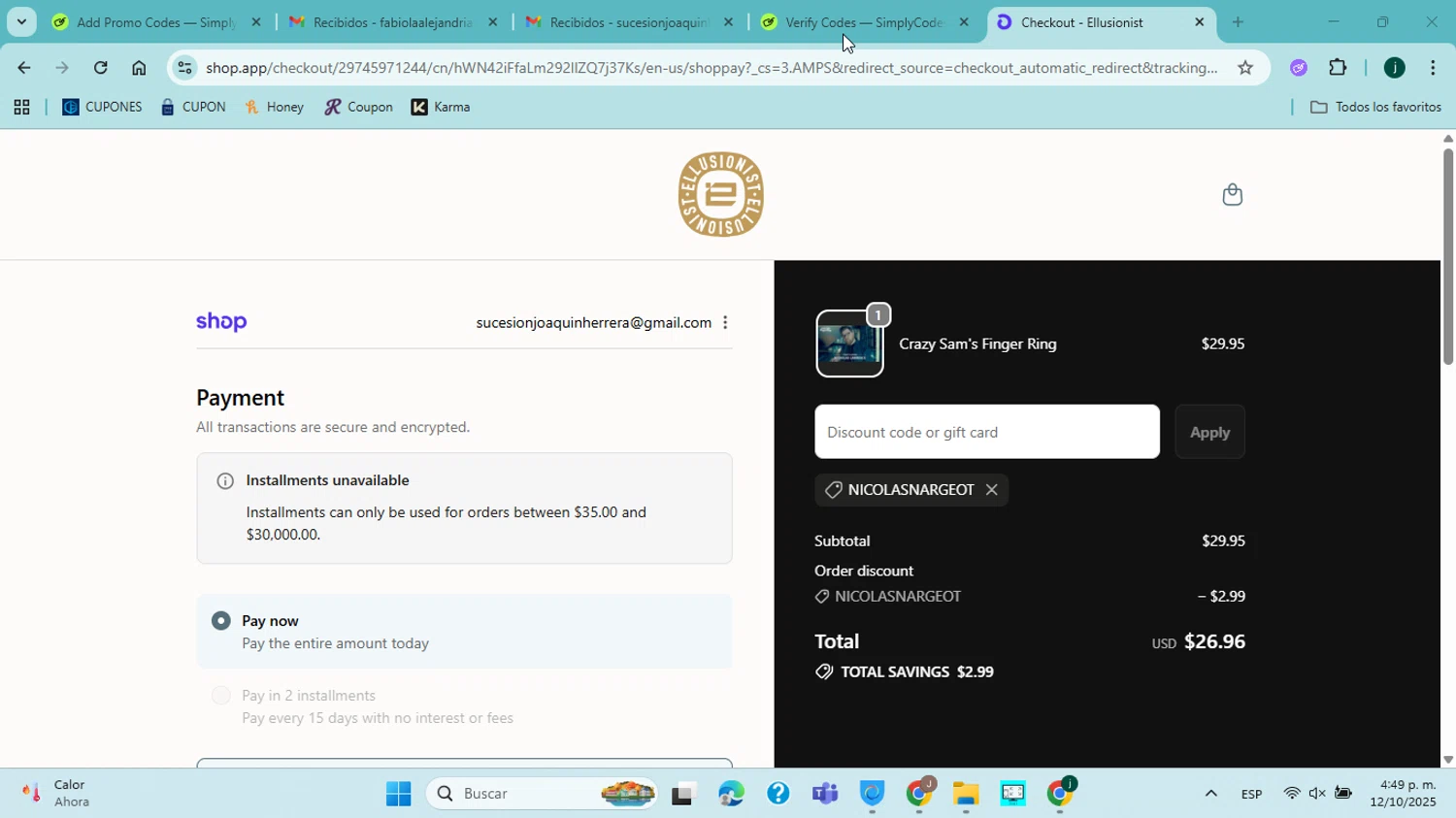This screenshot has height=818, width=1456.
Task: Open the Extensions puzzle icon
Action: point(1338,68)
